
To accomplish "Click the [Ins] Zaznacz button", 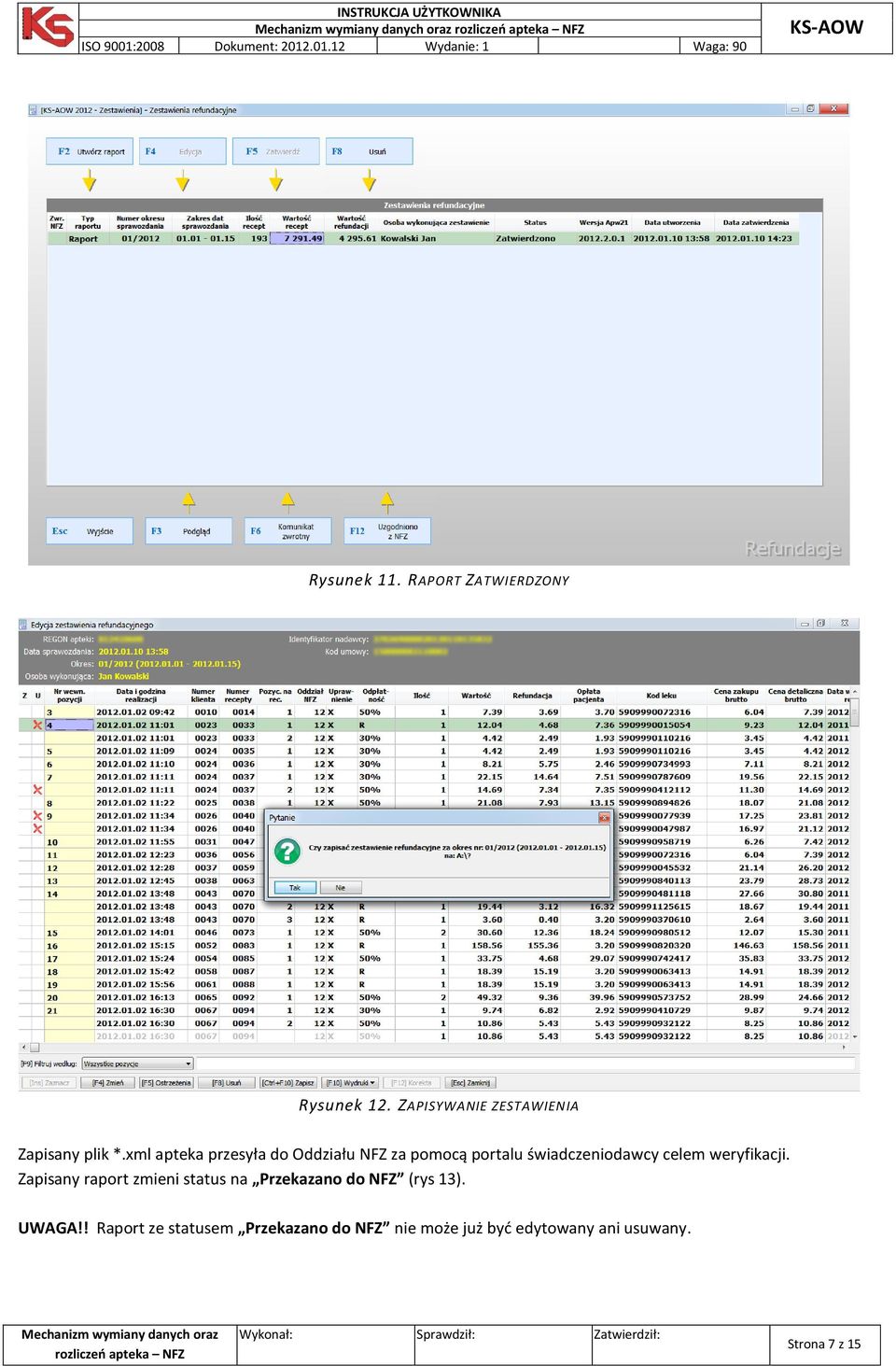I will [x=49, y=1083].
